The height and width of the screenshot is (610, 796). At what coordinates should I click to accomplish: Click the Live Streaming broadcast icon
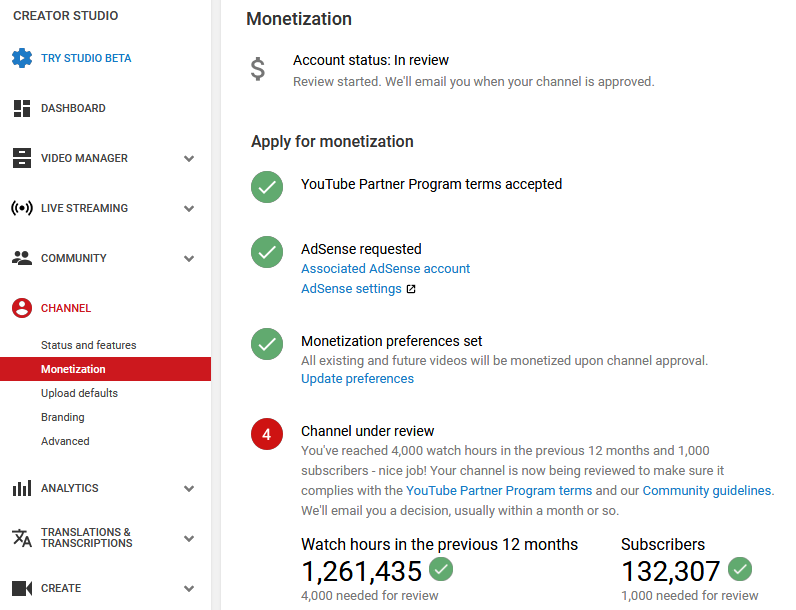click(22, 208)
